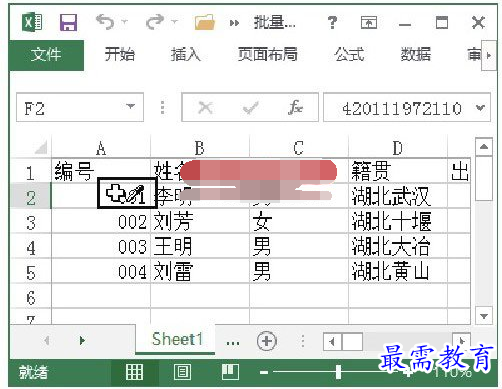Go to next sheet tab arrow
Viewport: 502px width, 389px height.
82,341
